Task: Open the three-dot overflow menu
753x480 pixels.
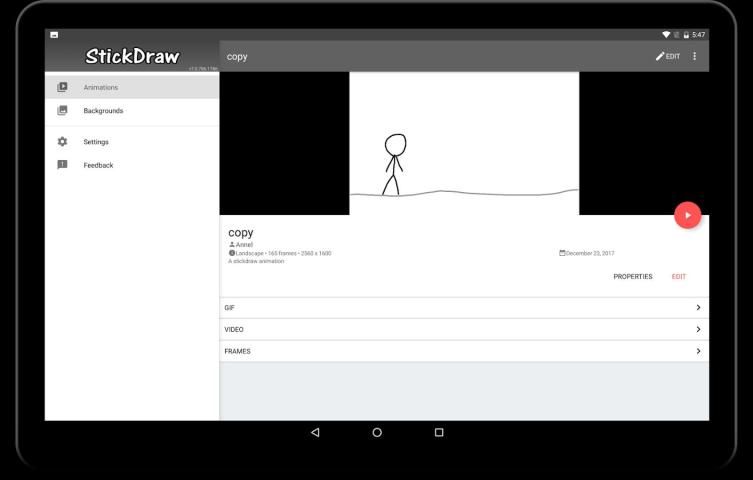Action: pyautogui.click(x=695, y=56)
